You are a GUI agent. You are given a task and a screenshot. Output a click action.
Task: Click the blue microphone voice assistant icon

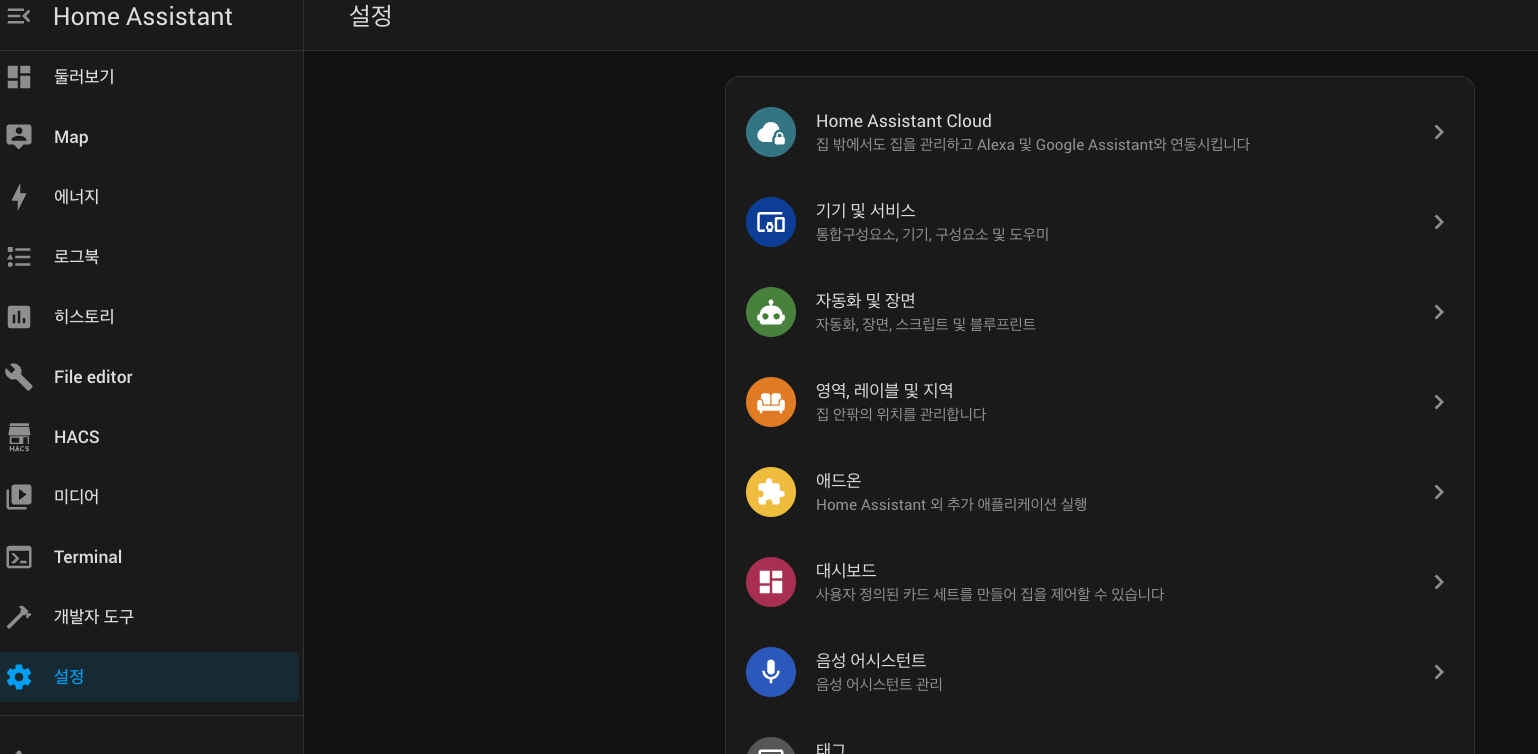[770, 672]
